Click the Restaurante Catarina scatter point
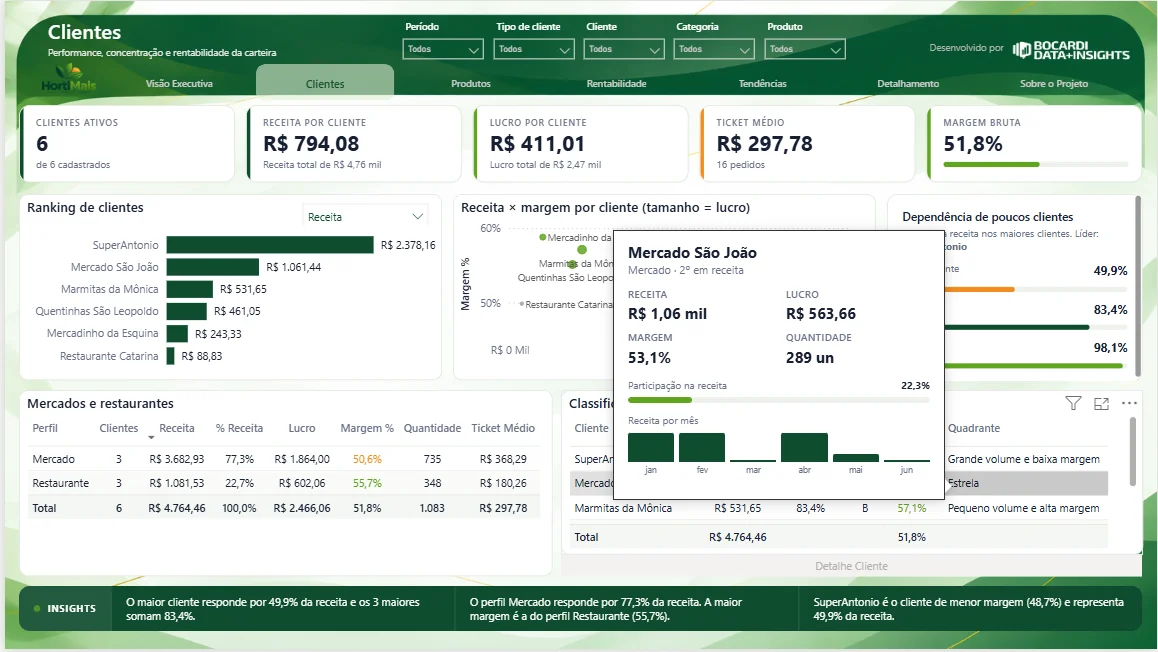Image resolution: width=1158 pixels, height=652 pixels. tap(521, 303)
